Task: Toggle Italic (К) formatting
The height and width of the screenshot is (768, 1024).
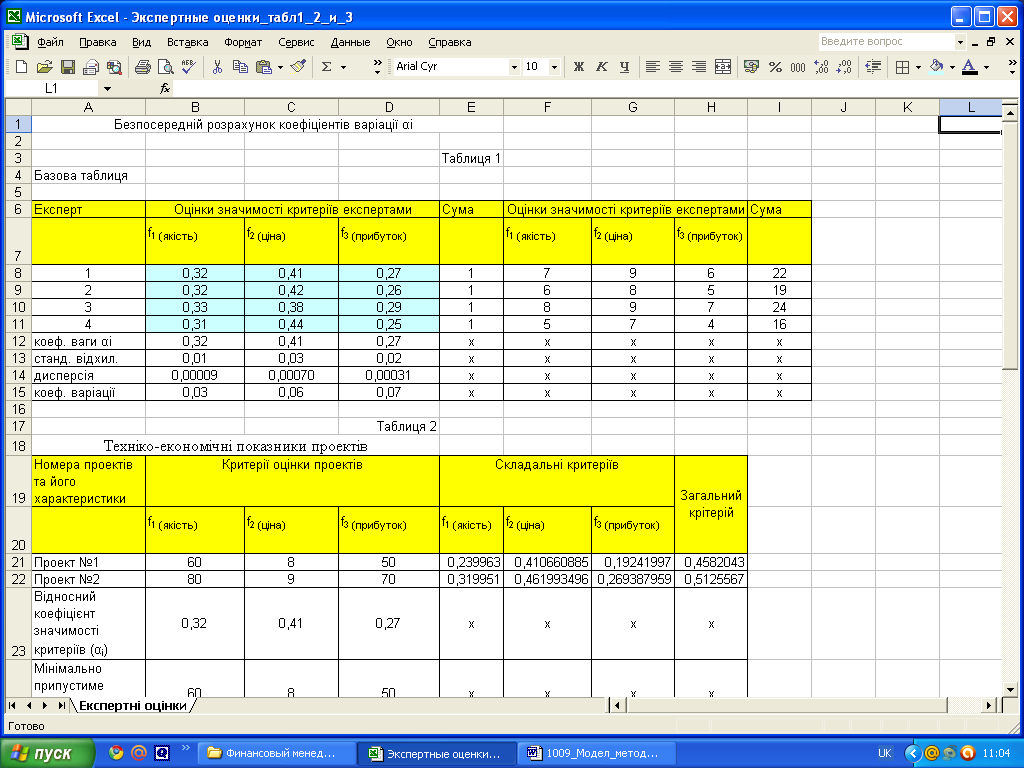Action: (601, 67)
